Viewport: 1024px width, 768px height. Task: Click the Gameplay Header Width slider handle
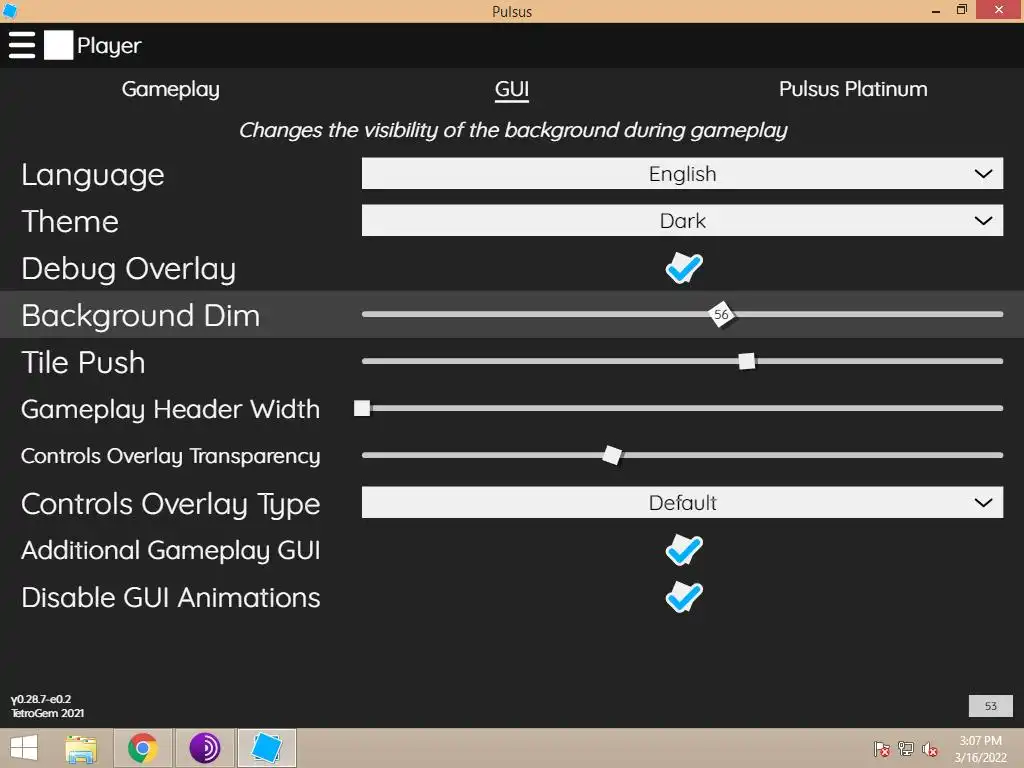[362, 408]
